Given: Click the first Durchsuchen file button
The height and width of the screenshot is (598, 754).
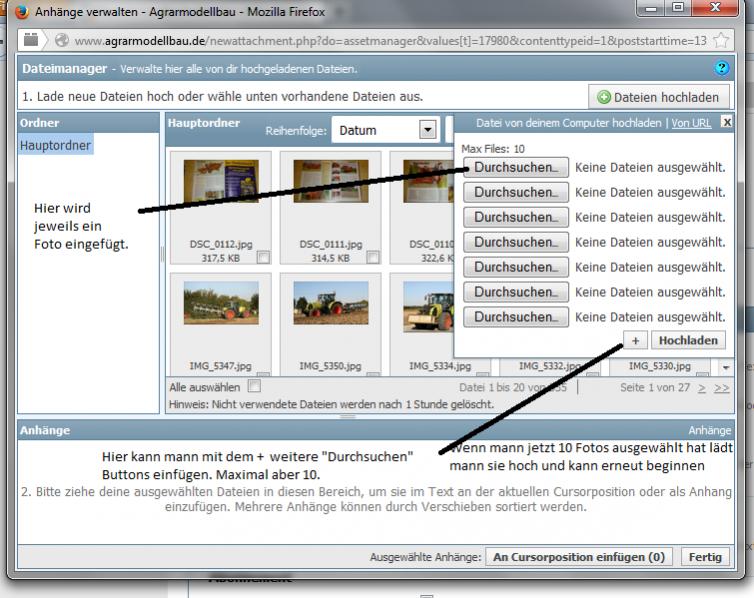Looking at the screenshot, I should click(x=515, y=167).
